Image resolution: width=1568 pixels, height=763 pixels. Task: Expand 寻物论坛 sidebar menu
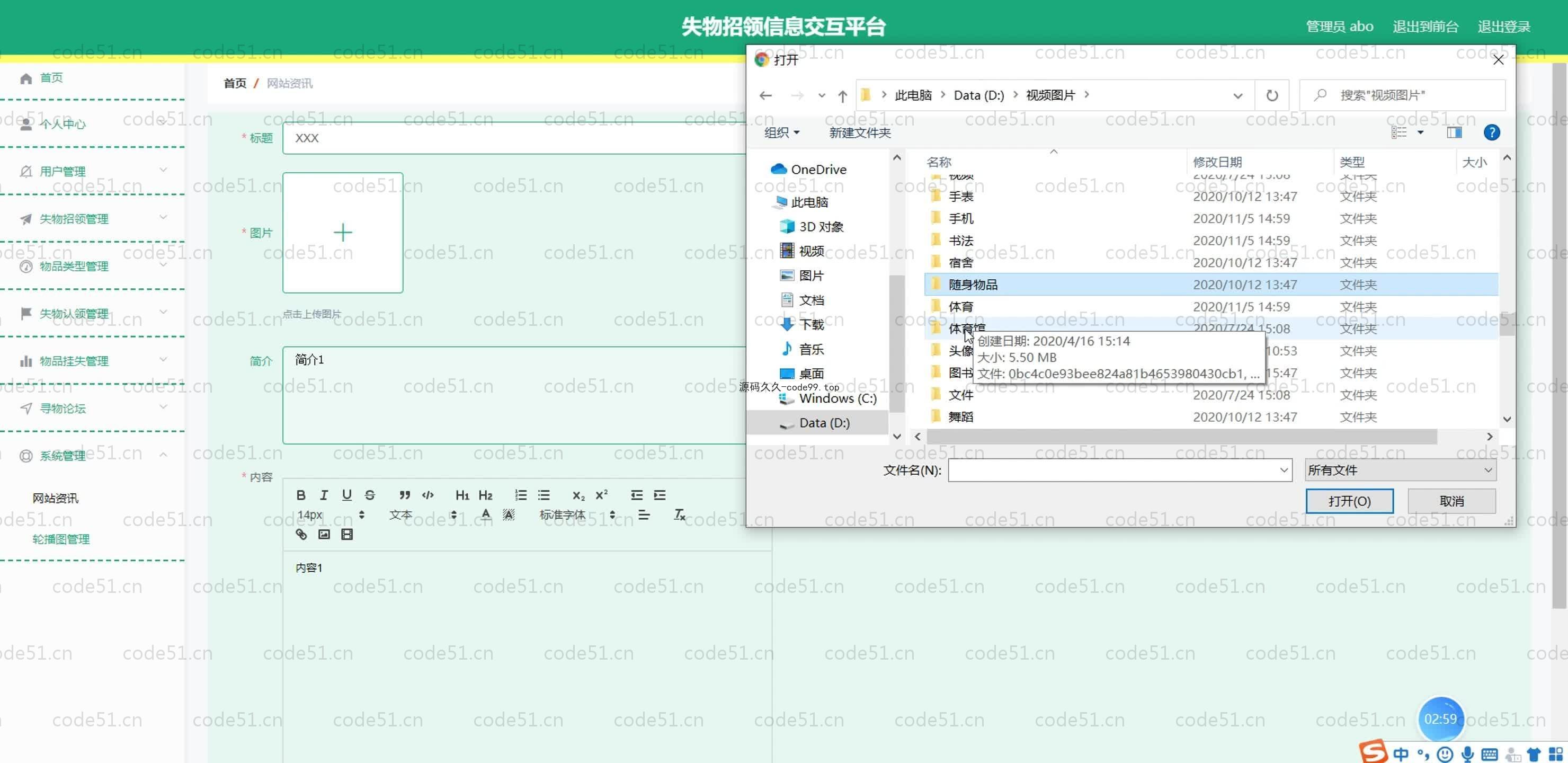[x=93, y=409]
